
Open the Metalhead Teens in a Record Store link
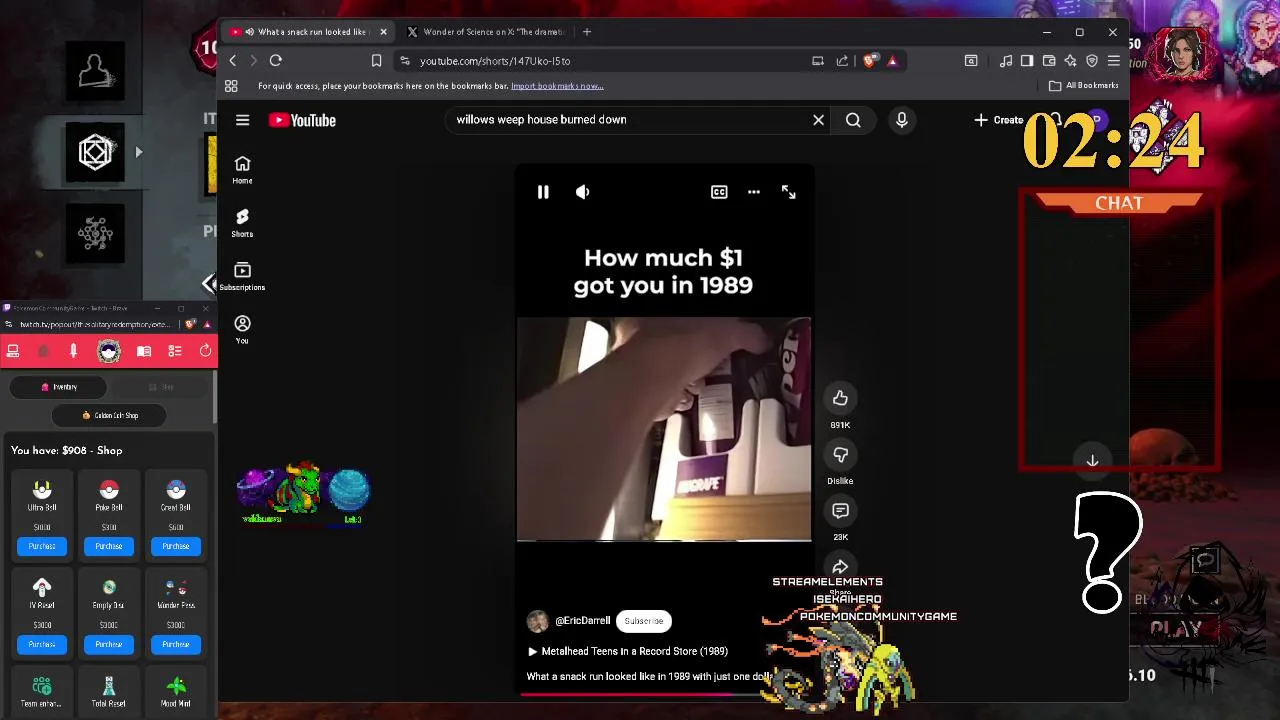634,651
